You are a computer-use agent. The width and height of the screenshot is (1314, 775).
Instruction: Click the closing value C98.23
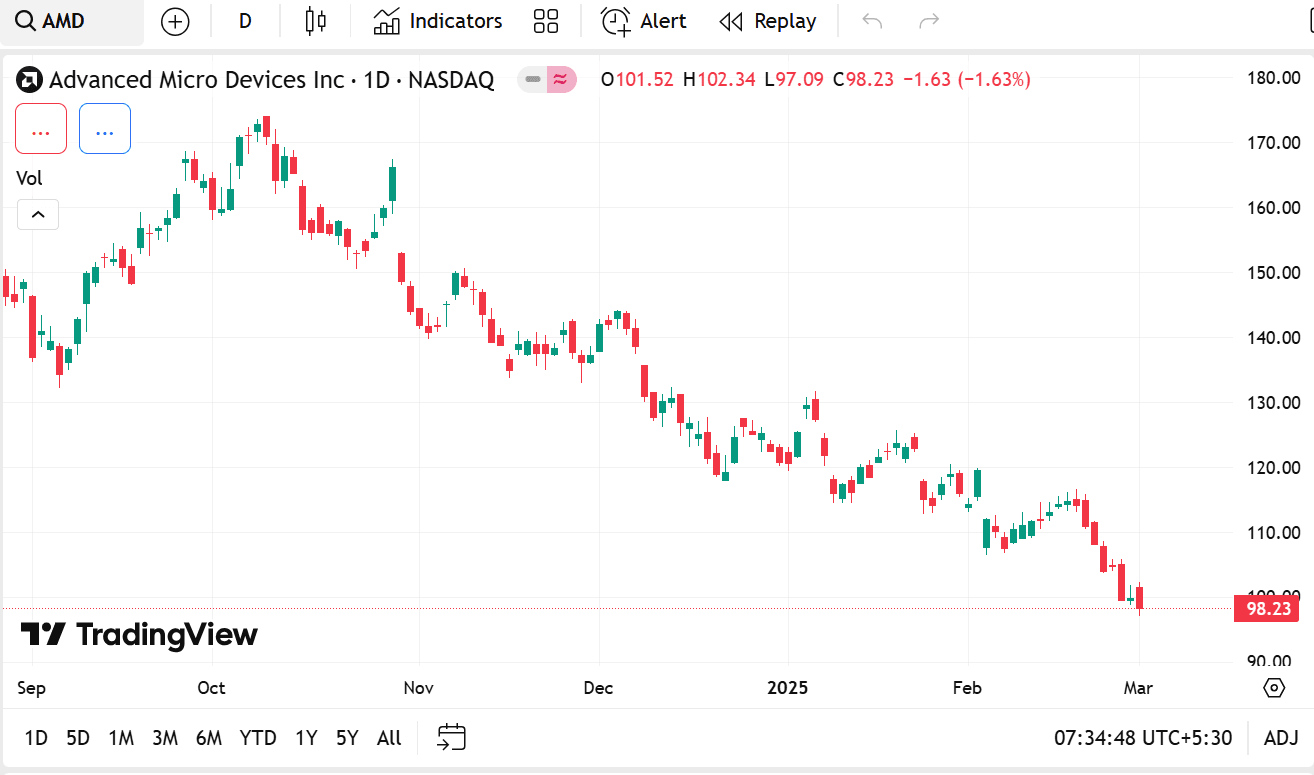click(x=864, y=80)
